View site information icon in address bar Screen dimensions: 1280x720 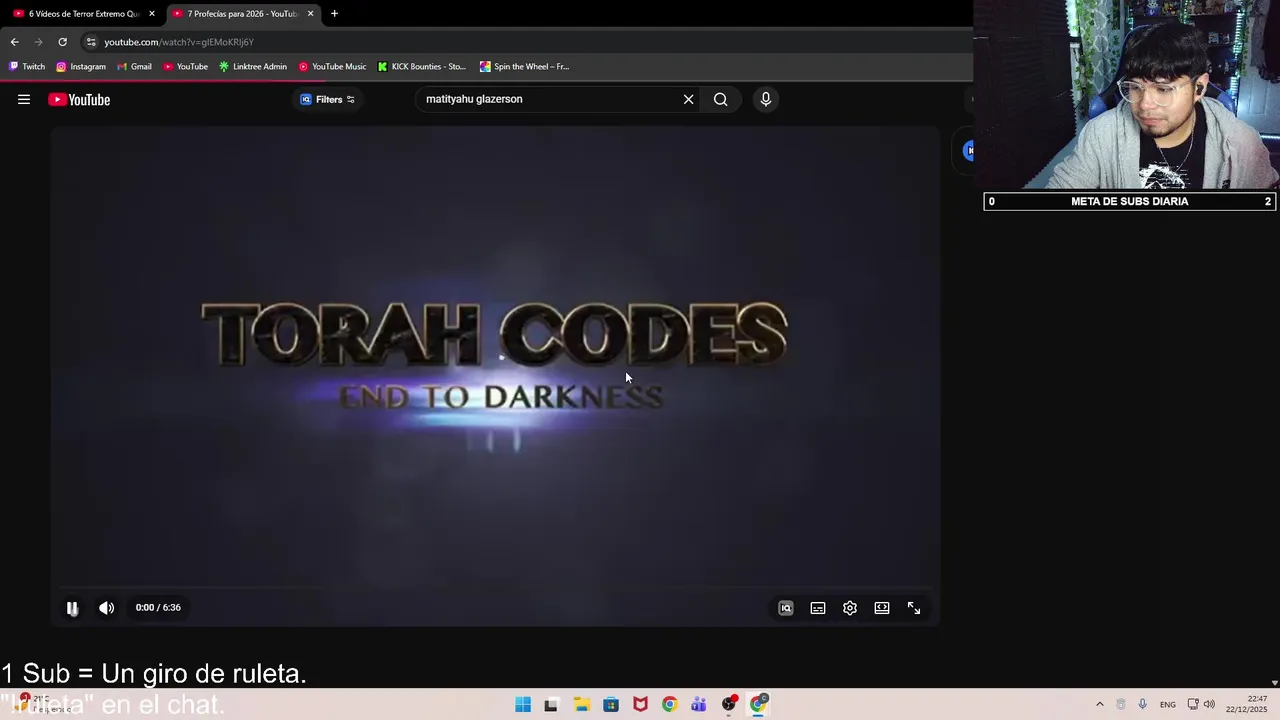click(x=91, y=42)
